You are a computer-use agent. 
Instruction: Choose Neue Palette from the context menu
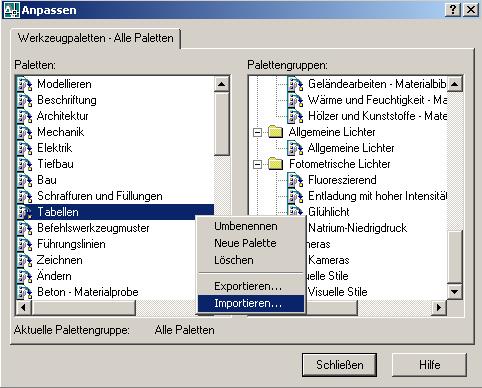click(x=245, y=243)
